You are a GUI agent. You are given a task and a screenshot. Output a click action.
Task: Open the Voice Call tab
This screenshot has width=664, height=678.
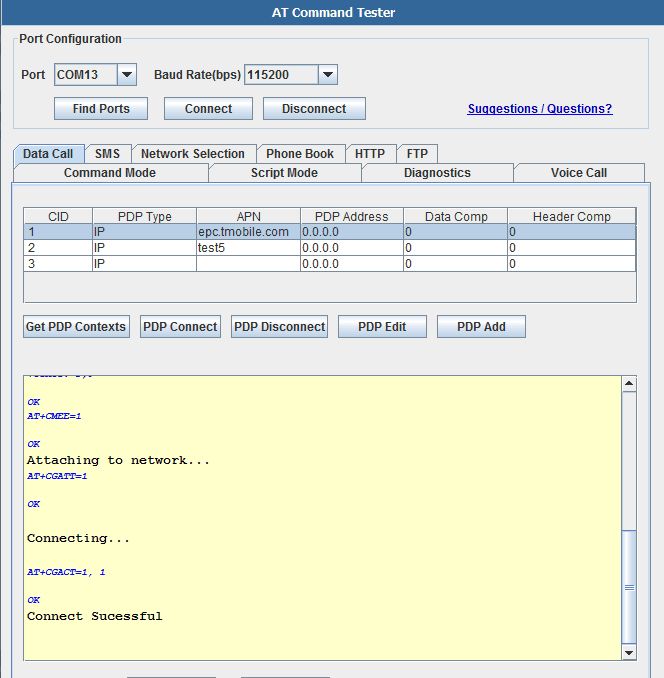click(x=579, y=173)
